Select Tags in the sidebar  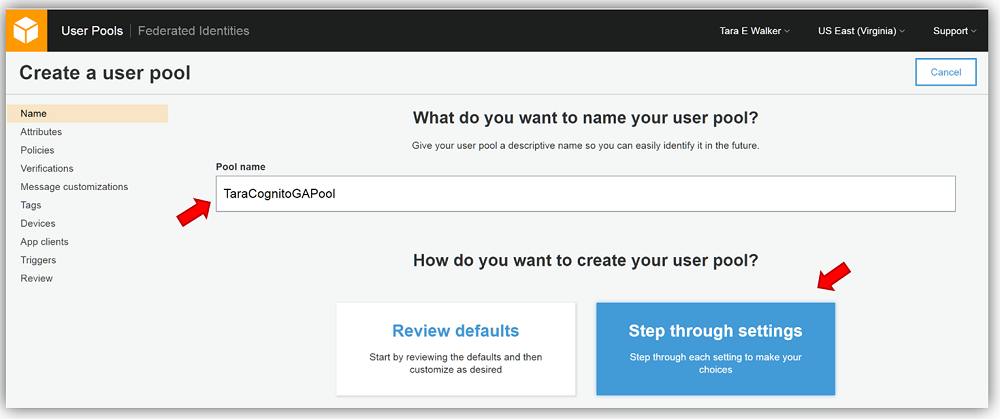point(31,205)
